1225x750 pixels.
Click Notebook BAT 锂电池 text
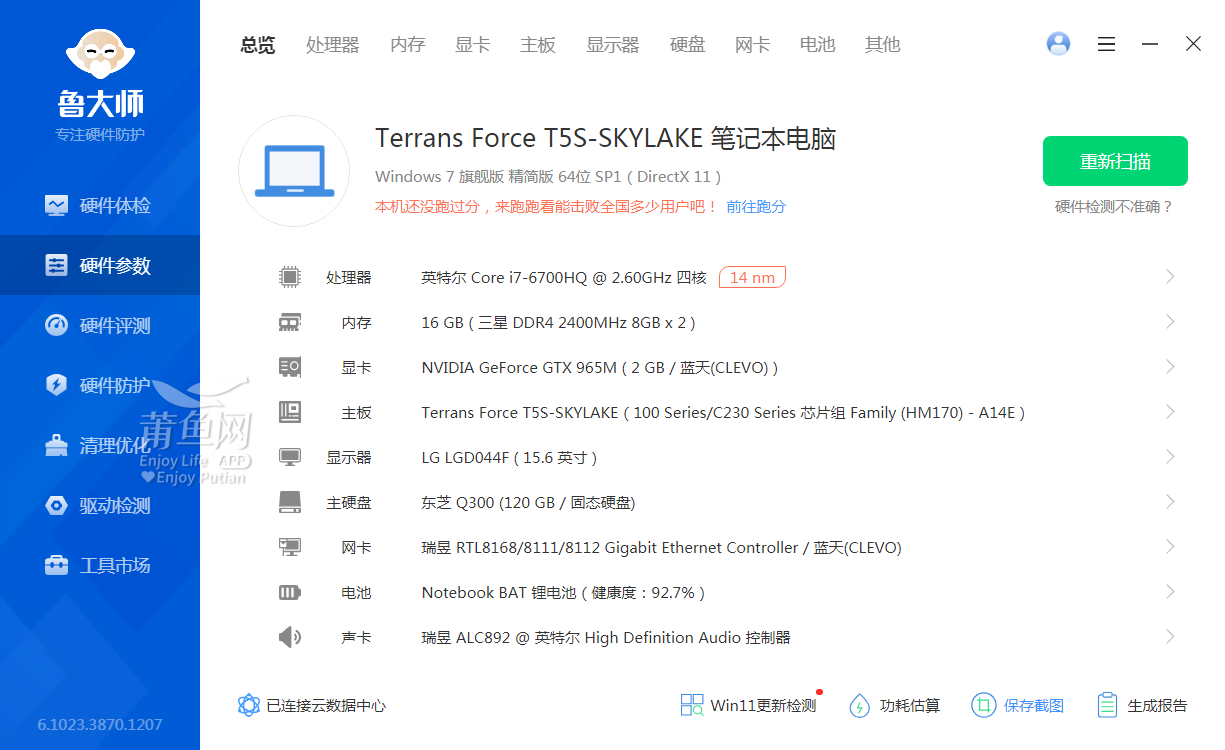(563, 592)
